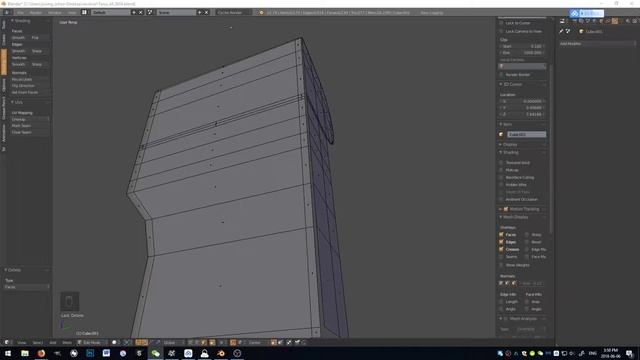This screenshot has width=640, height=360.
Task: Open Photoshop from the taskbar
Action: point(90,353)
